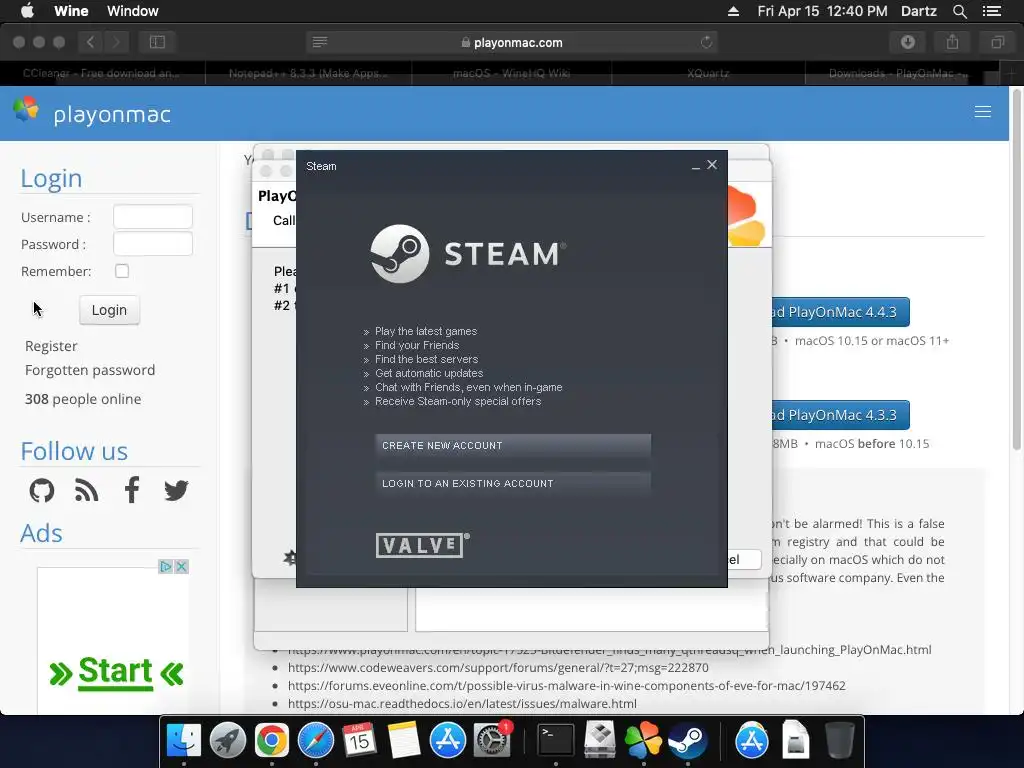Close the Steam dialog

(x=712, y=165)
